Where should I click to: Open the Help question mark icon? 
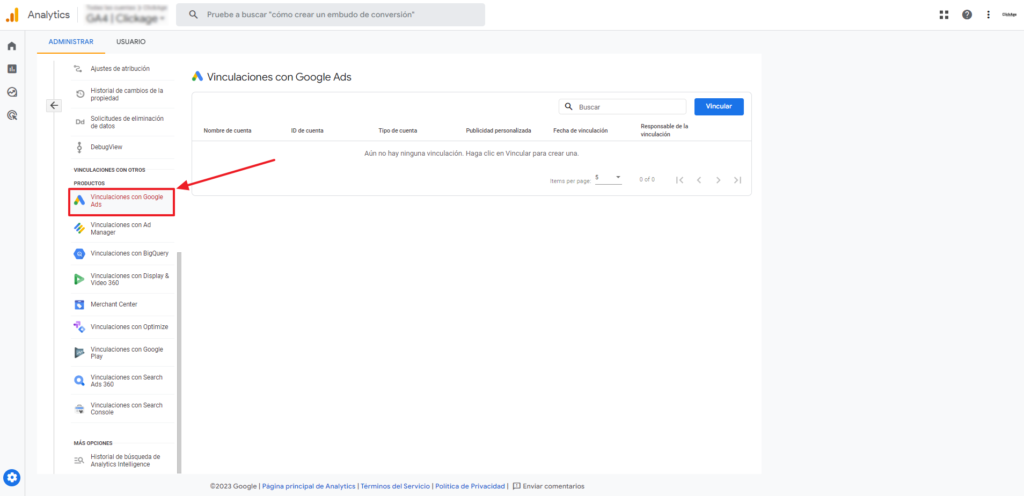(x=967, y=14)
